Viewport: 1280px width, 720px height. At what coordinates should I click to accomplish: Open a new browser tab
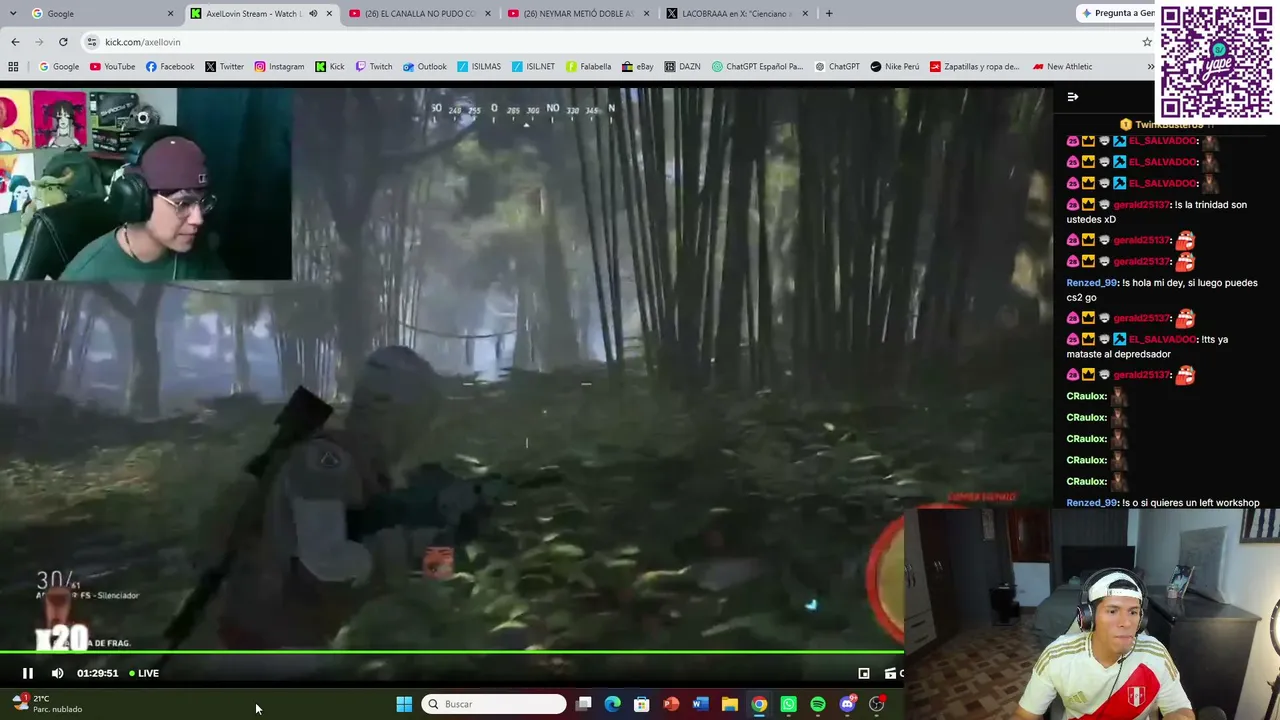829,13
